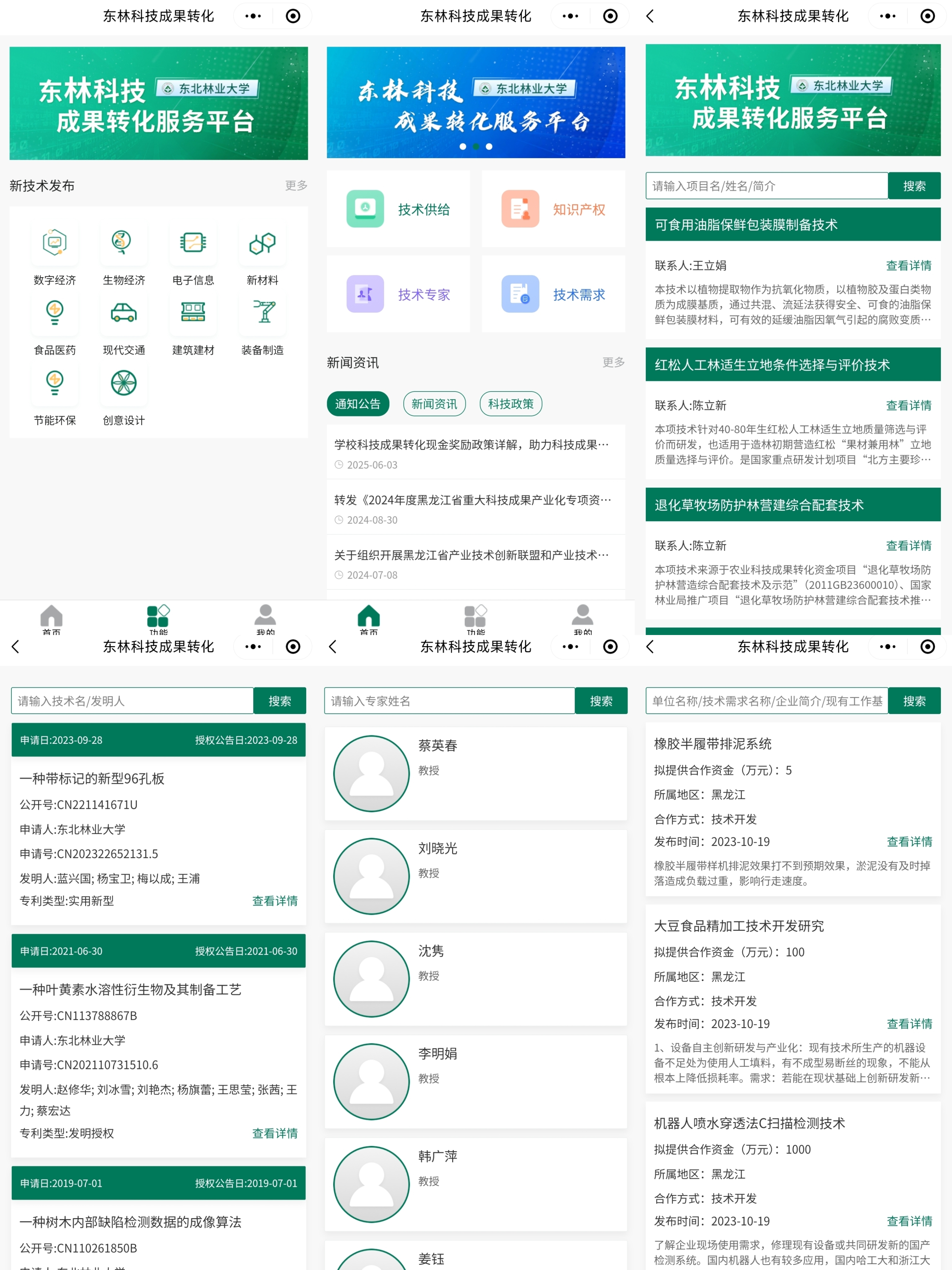Screen dimensions: 952x1270
Task: Open 查看详情 for 橡胶半履带排泥系统
Action: 909,842
